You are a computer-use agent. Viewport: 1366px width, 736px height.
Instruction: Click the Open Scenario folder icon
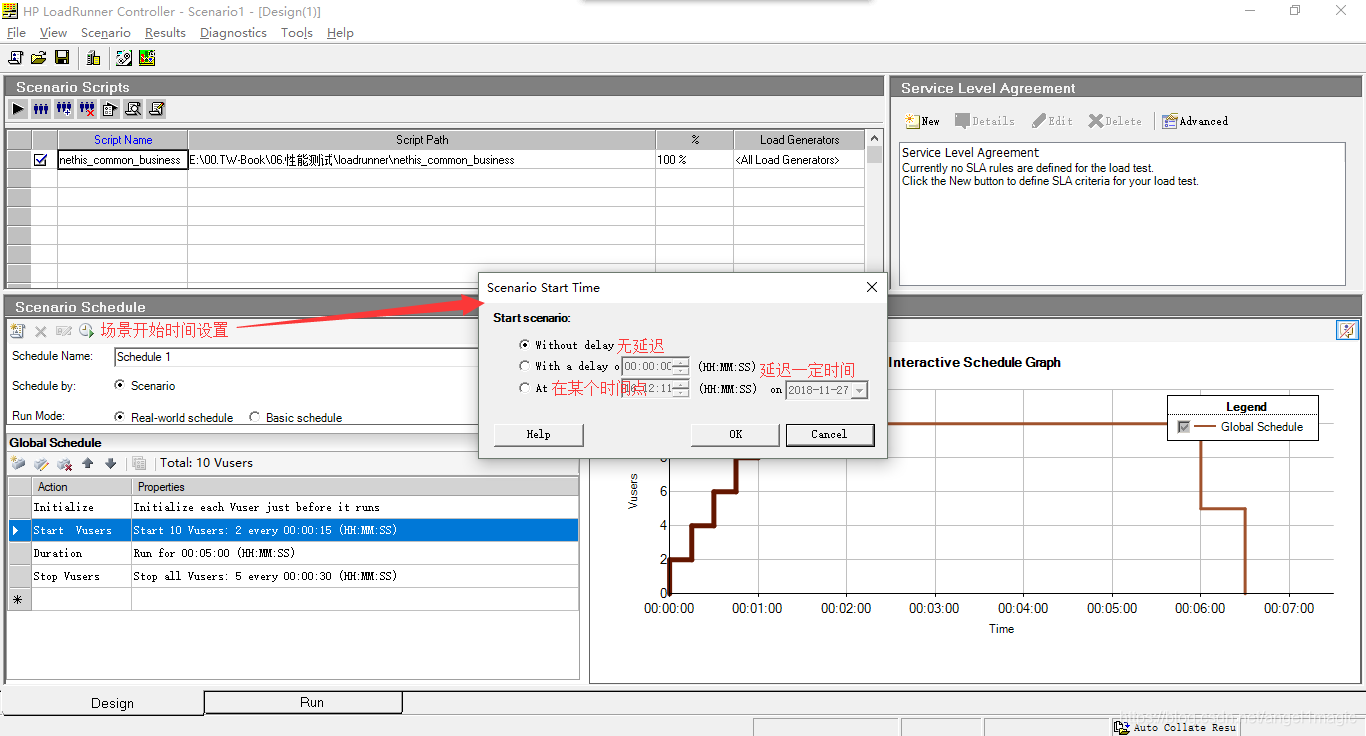39,58
